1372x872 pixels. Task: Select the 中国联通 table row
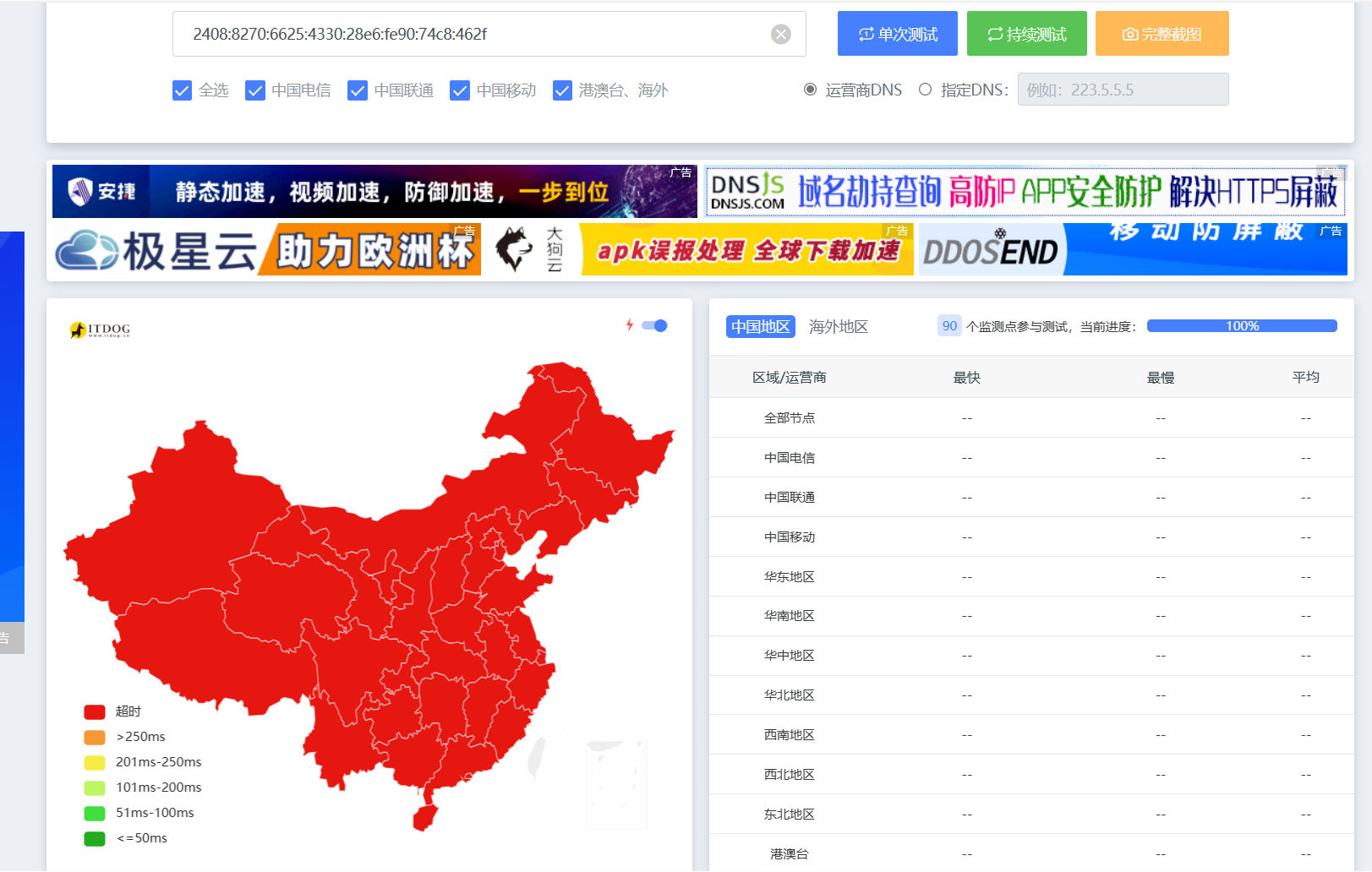[1031, 498]
